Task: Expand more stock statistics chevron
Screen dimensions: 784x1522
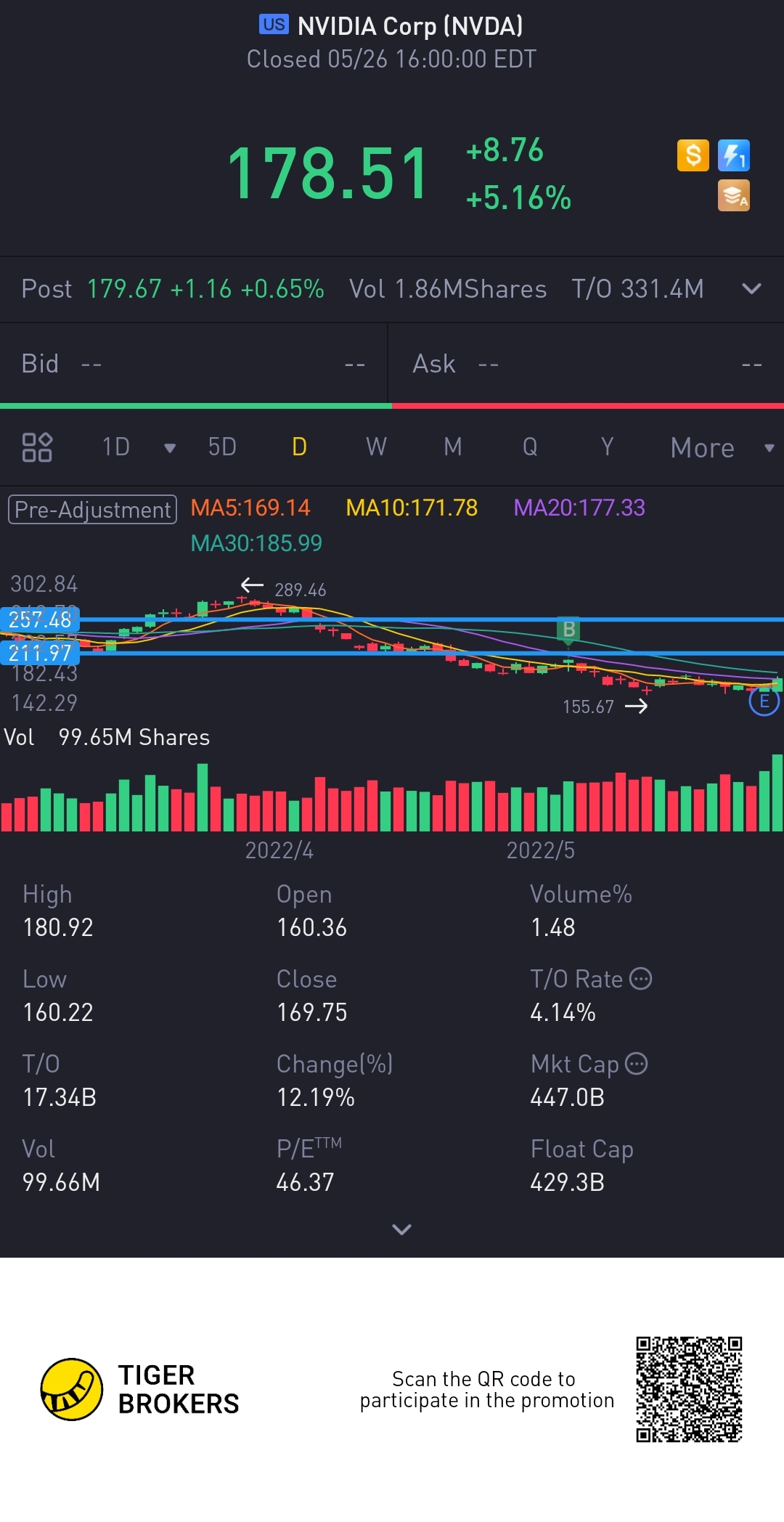Action: (401, 1229)
